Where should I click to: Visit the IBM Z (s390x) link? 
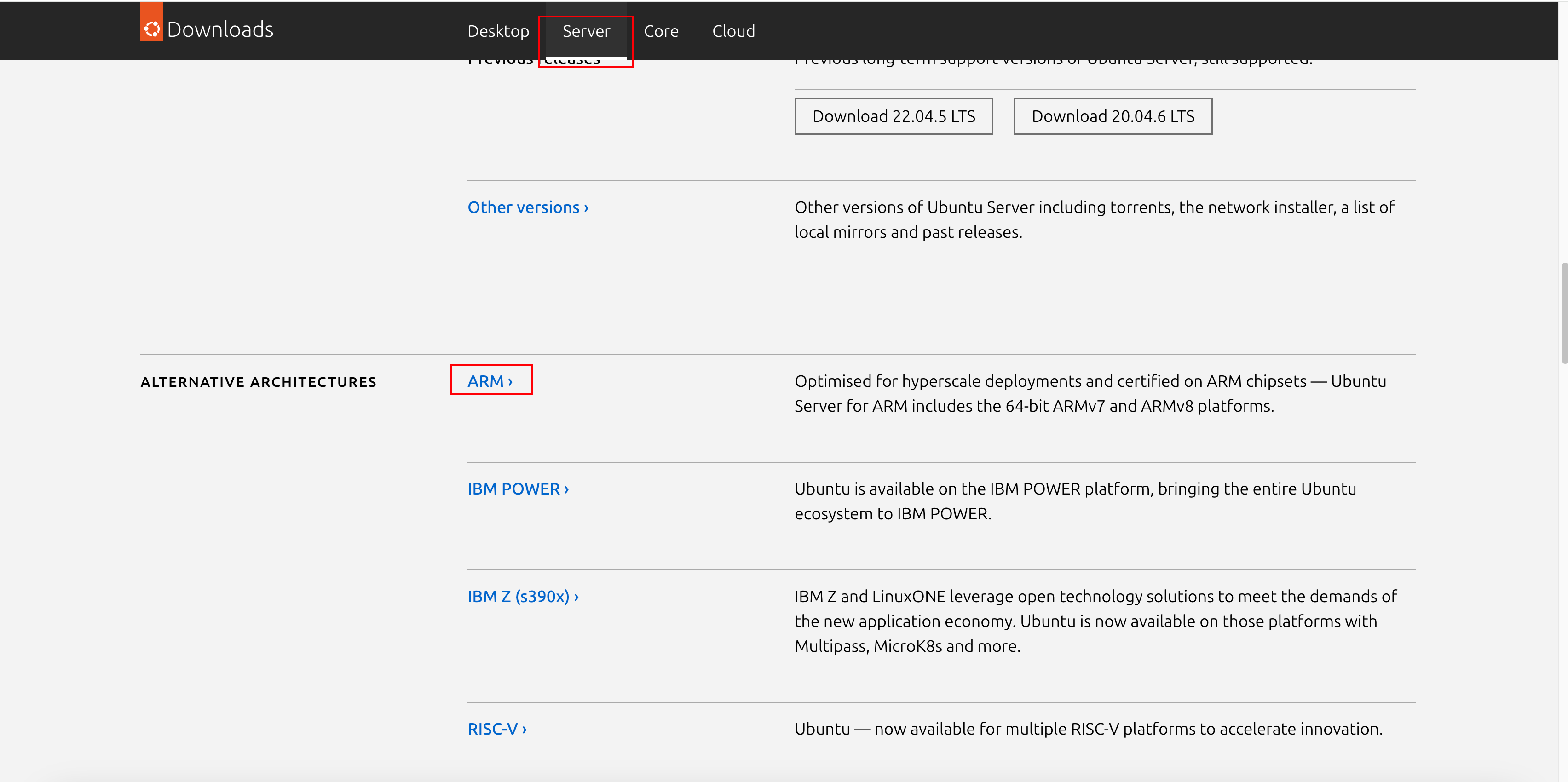pos(523,596)
